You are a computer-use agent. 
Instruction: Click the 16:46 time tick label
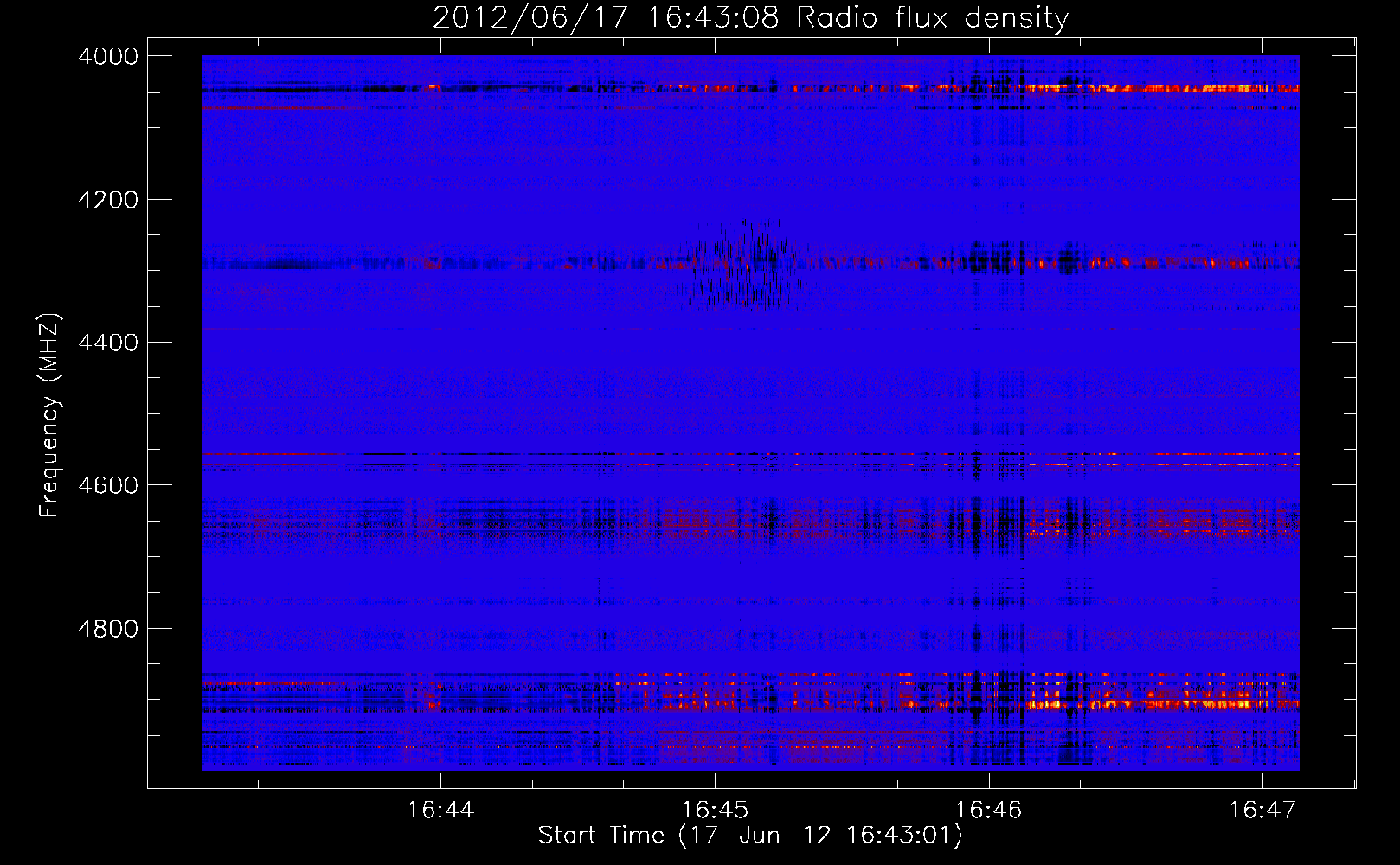pyautogui.click(x=988, y=810)
